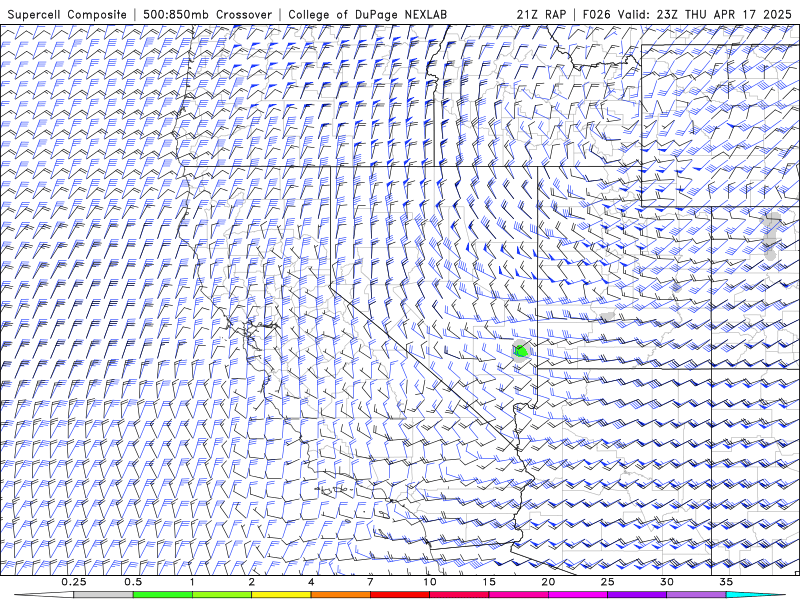
Task: Select the violet 25–30 color bar segment
Action: pos(637,595)
